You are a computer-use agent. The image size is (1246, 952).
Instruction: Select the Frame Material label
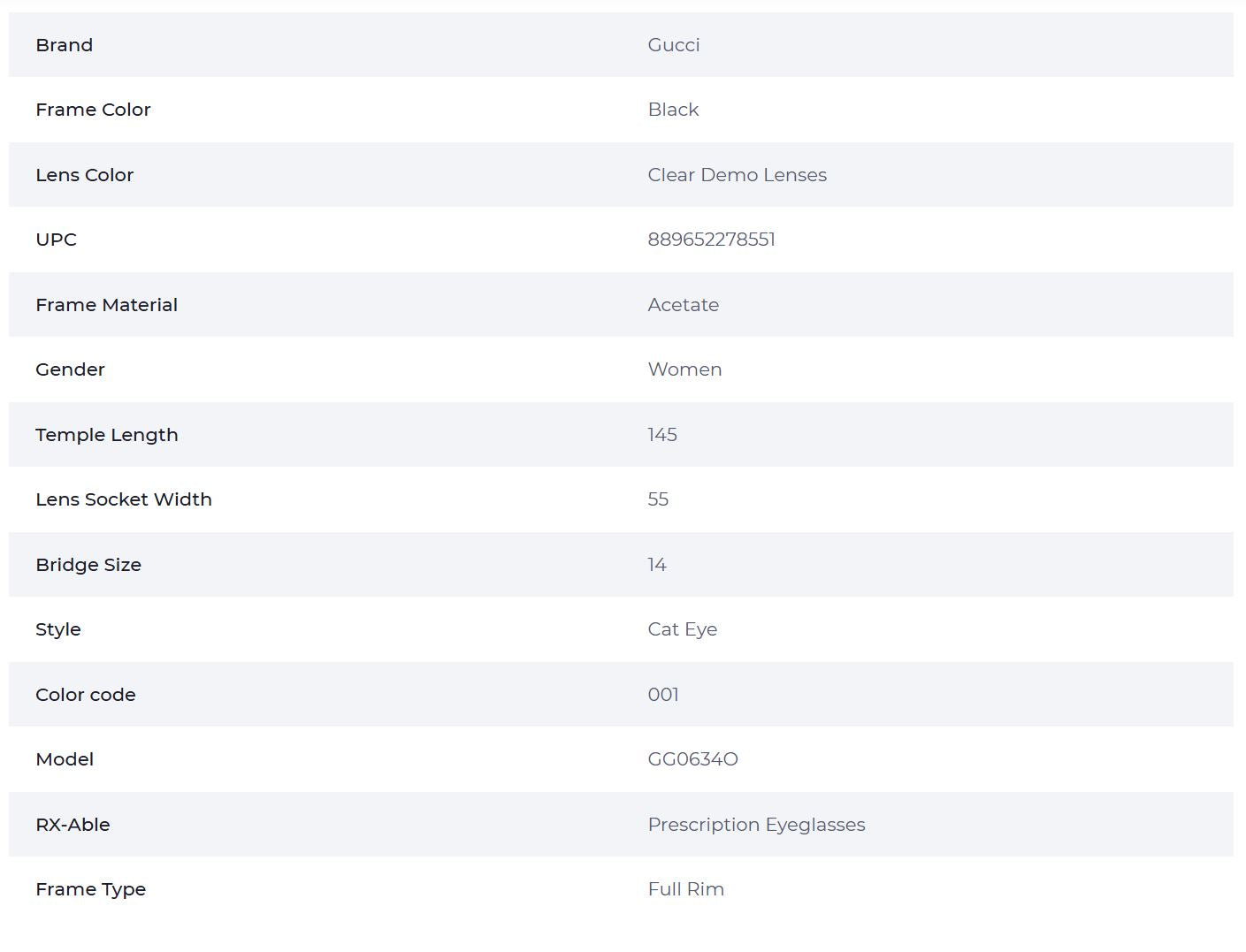click(x=106, y=305)
